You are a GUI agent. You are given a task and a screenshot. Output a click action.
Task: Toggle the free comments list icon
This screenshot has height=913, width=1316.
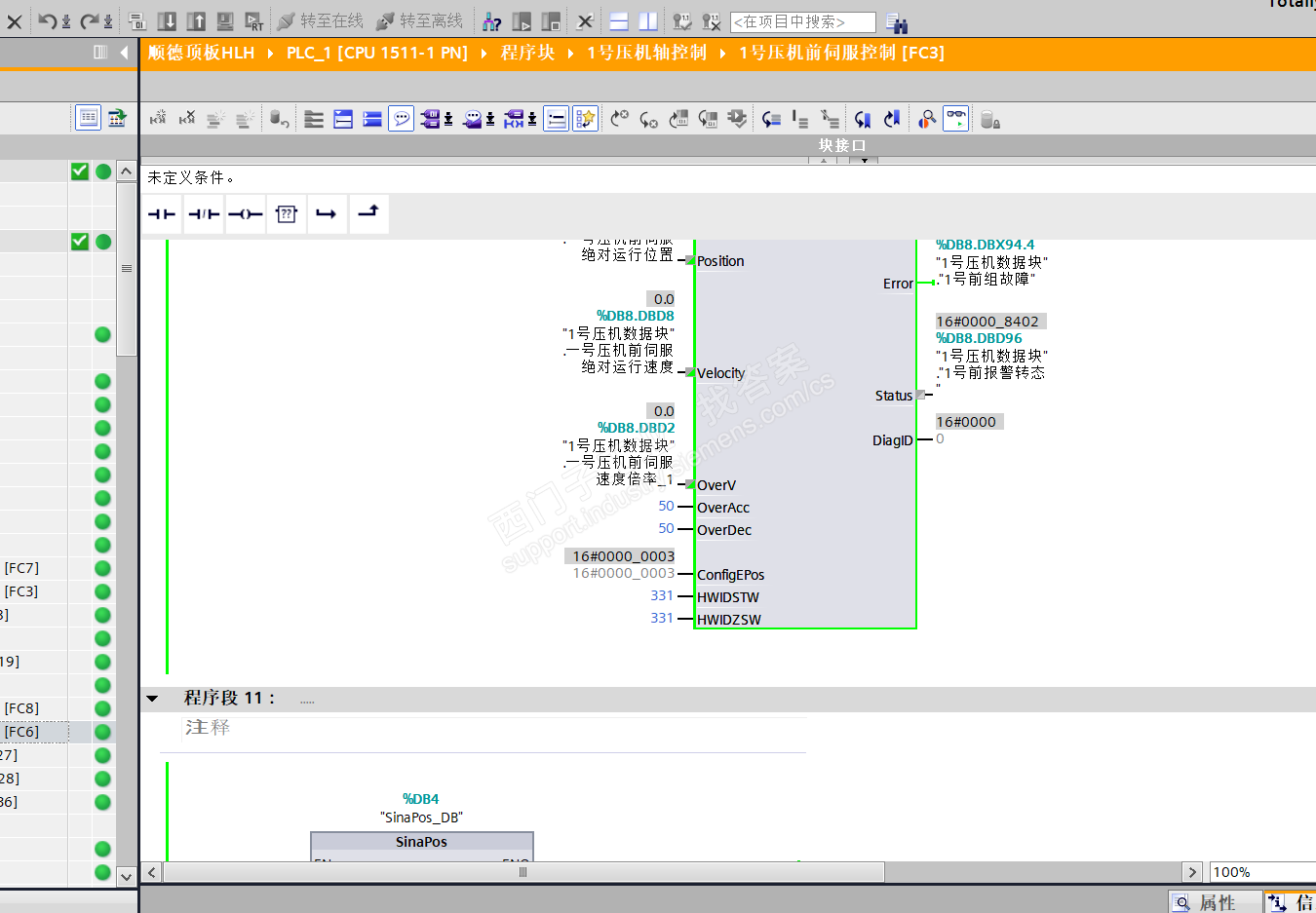pos(401,119)
